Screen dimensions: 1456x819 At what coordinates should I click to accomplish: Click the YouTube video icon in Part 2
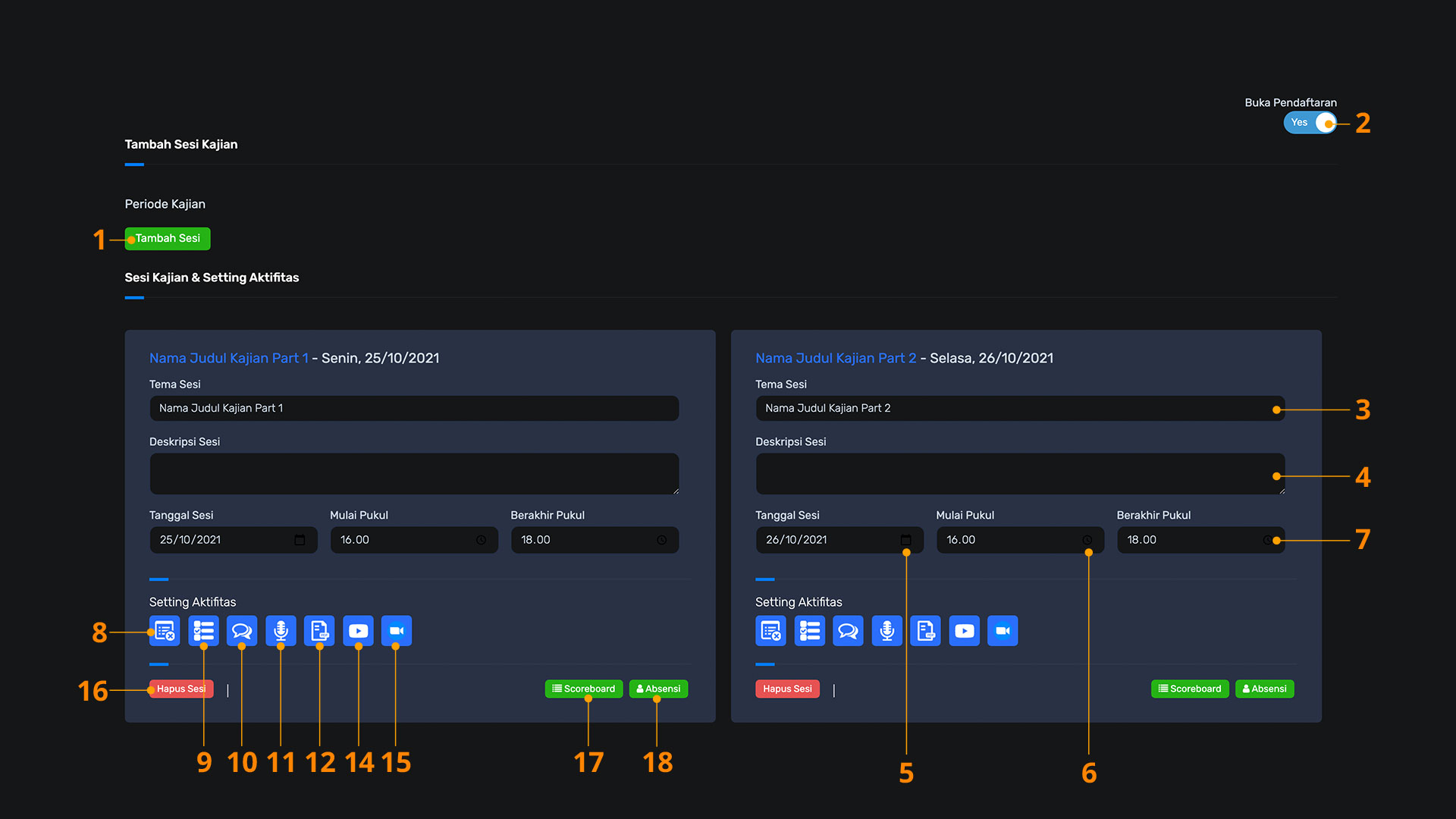pos(964,631)
